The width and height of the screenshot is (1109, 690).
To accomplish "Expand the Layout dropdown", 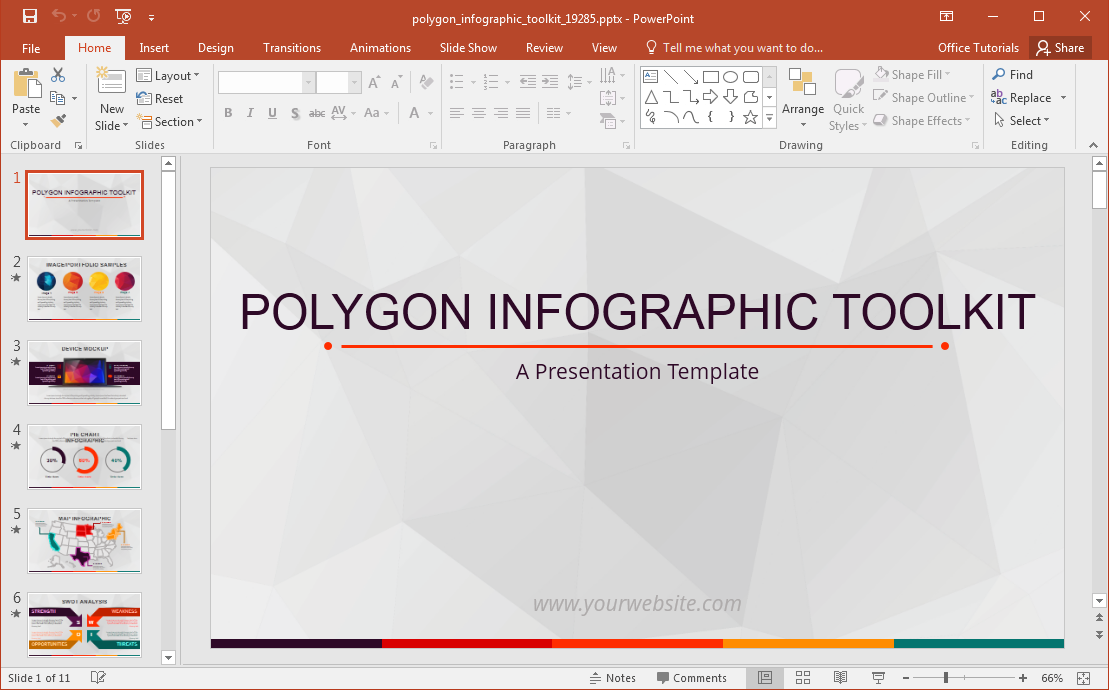I will tap(168, 76).
